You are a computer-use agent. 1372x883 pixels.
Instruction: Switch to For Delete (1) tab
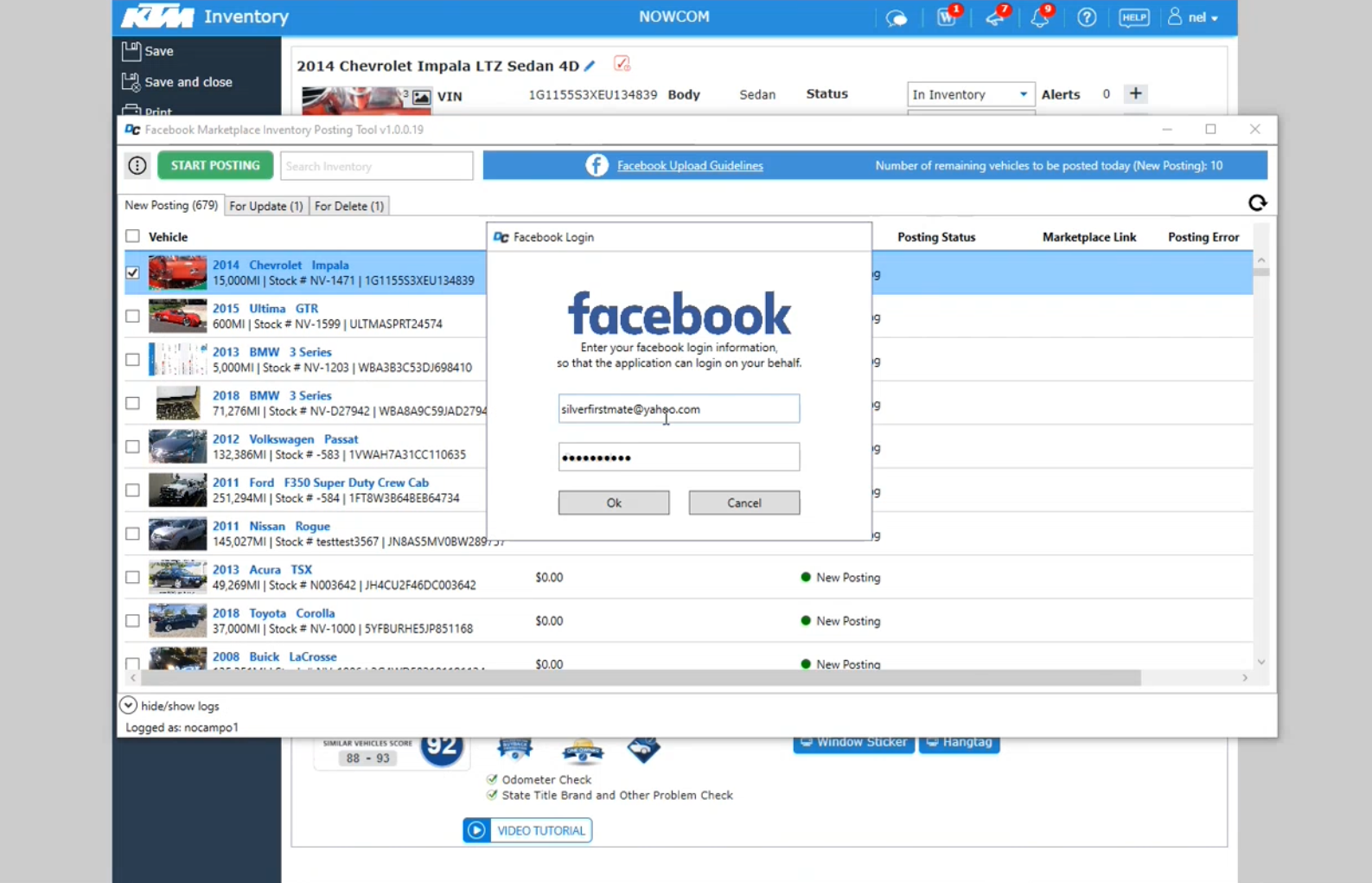pyautogui.click(x=349, y=206)
